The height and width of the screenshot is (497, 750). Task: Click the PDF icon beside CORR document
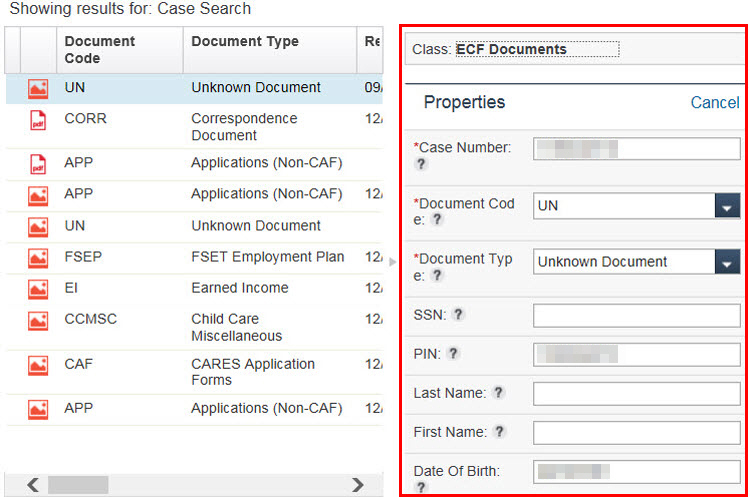(38, 122)
